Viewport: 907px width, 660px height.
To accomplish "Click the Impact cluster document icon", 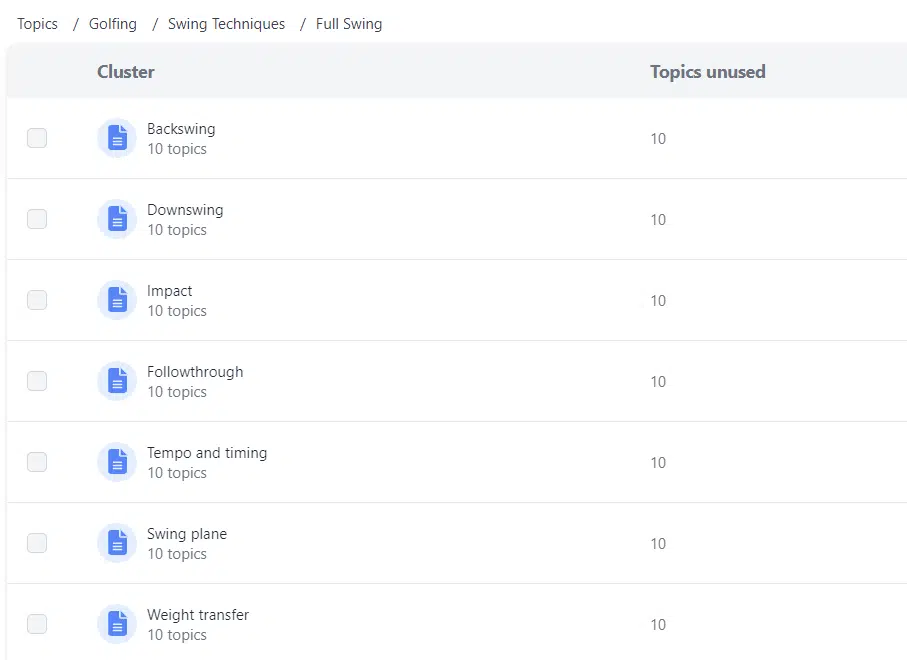I will click(x=117, y=300).
